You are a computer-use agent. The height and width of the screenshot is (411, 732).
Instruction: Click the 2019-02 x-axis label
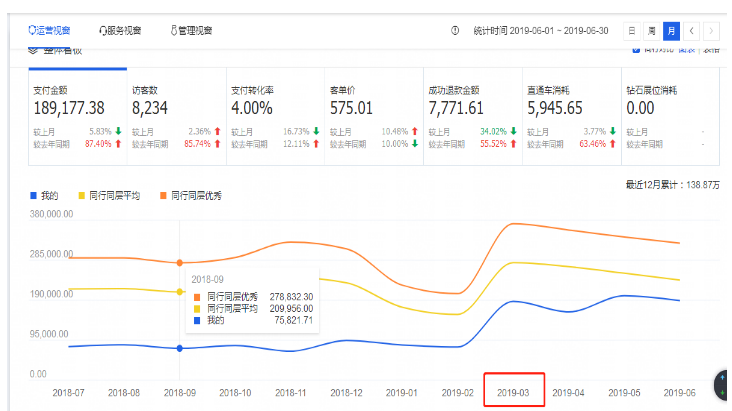(x=458, y=393)
